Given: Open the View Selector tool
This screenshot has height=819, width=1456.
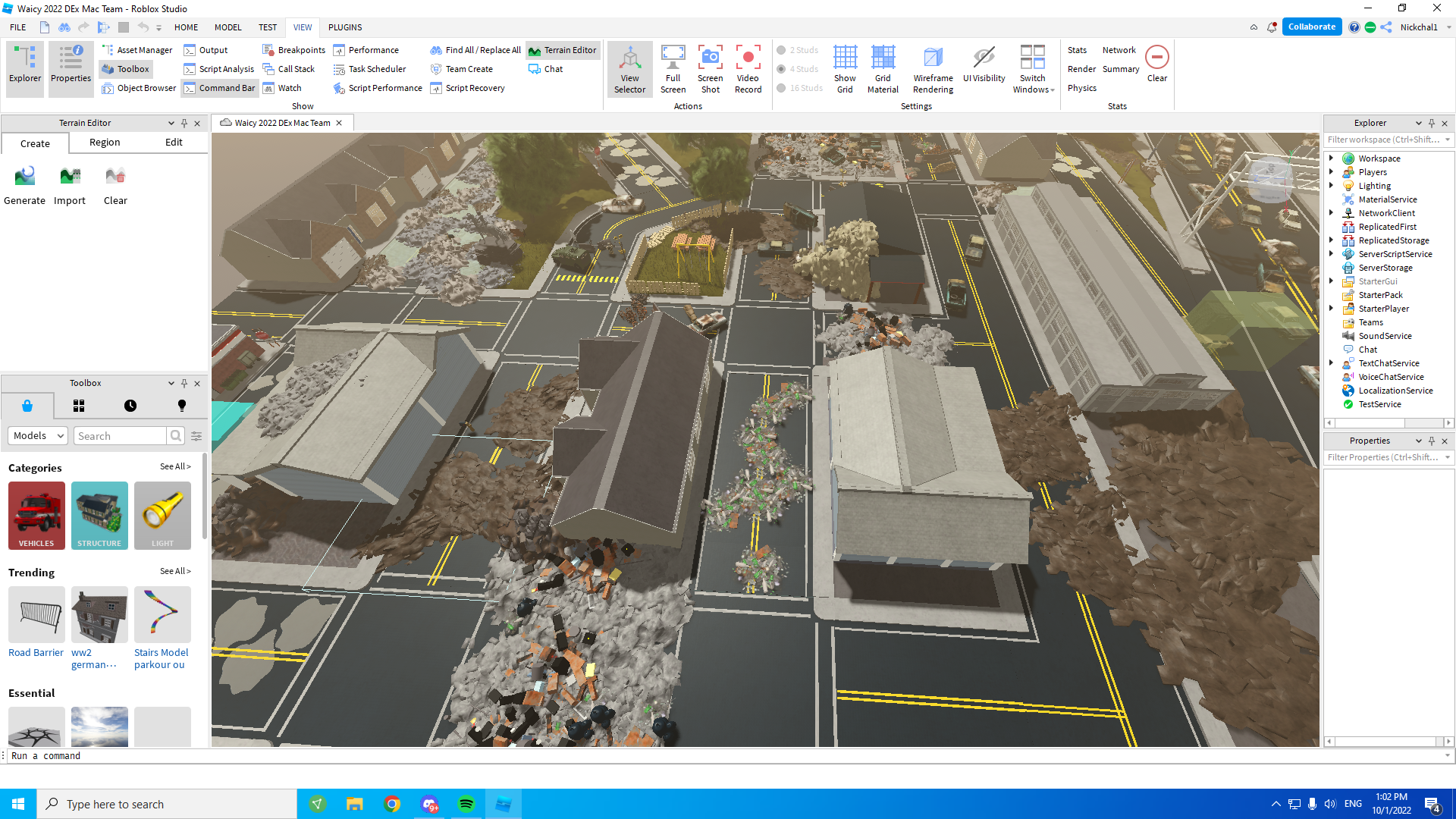Looking at the screenshot, I should (x=629, y=69).
